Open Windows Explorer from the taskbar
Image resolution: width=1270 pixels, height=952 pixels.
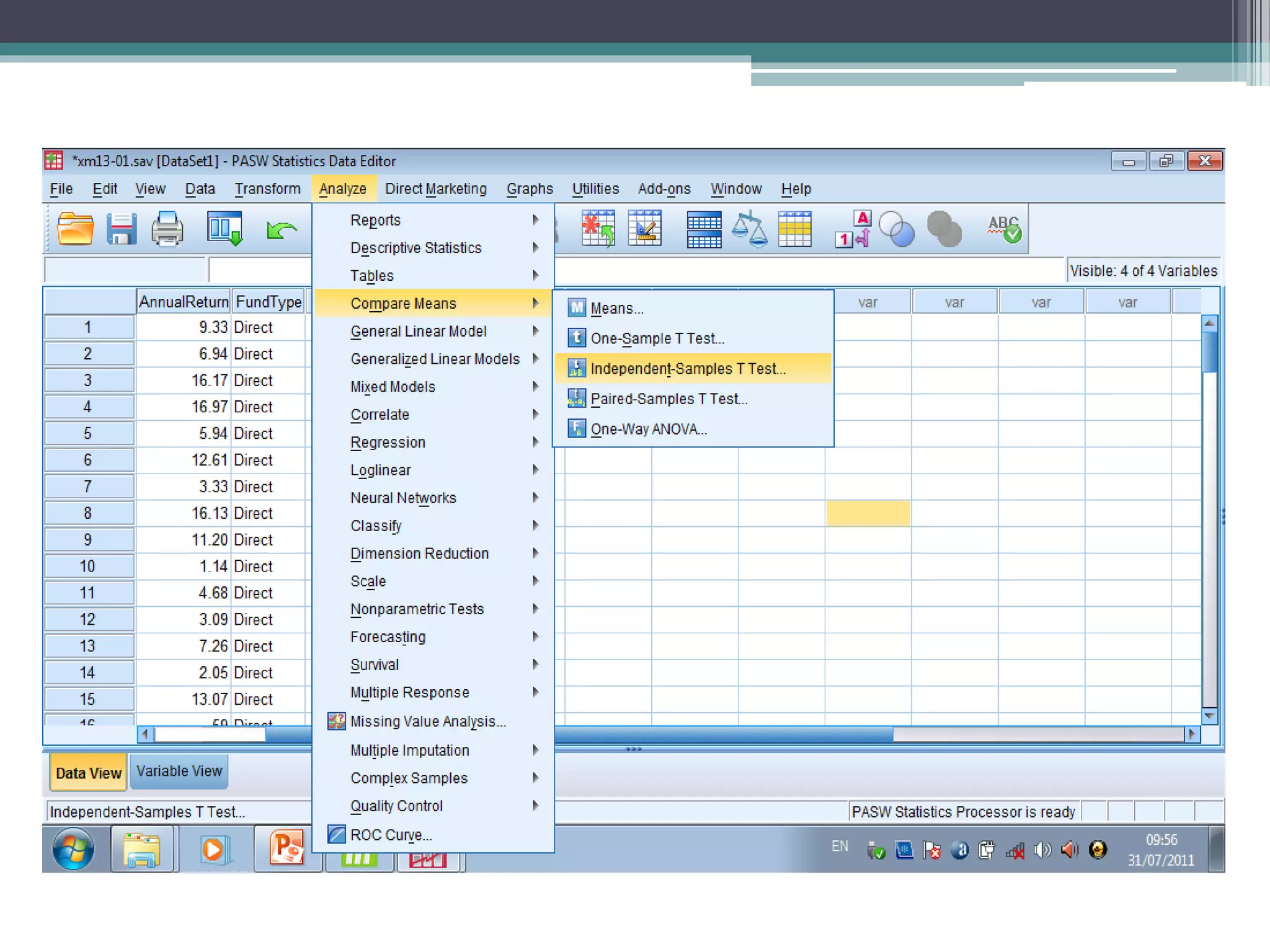coord(142,849)
